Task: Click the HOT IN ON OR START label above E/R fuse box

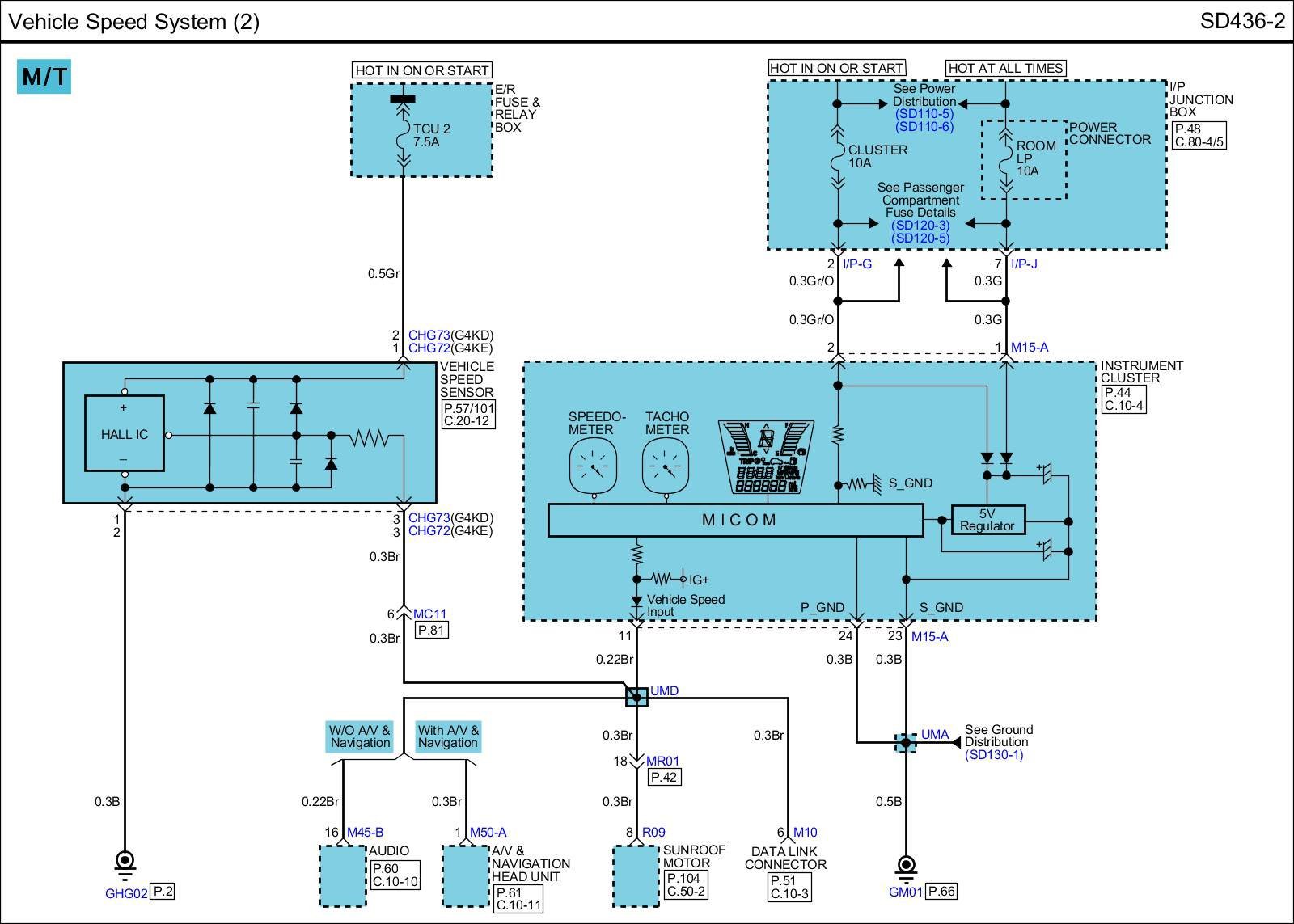Action: coord(421,70)
